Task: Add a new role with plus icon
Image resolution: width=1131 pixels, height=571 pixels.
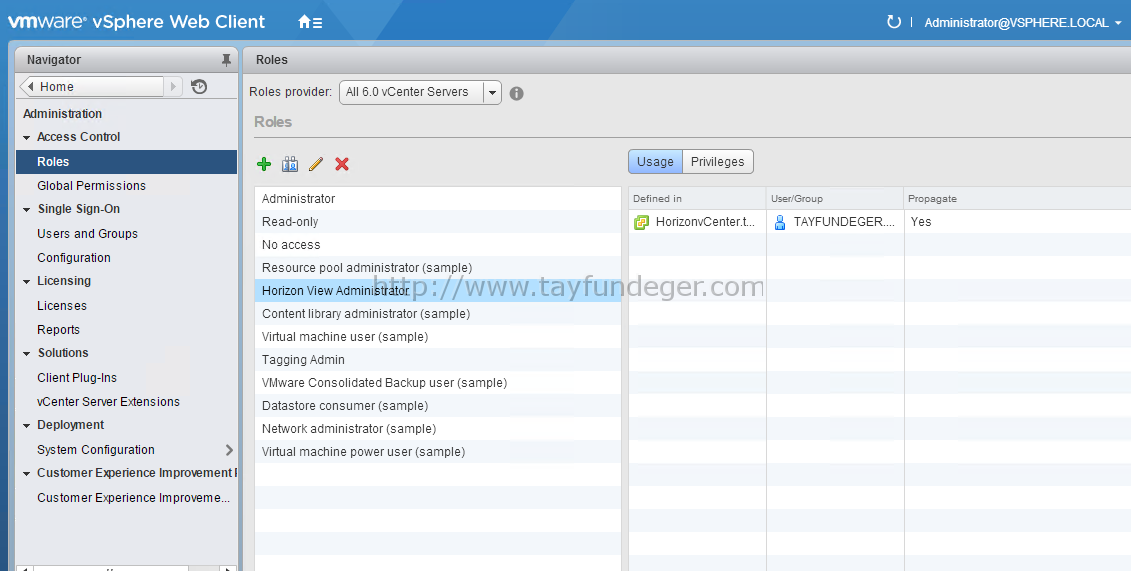Action: [264, 164]
